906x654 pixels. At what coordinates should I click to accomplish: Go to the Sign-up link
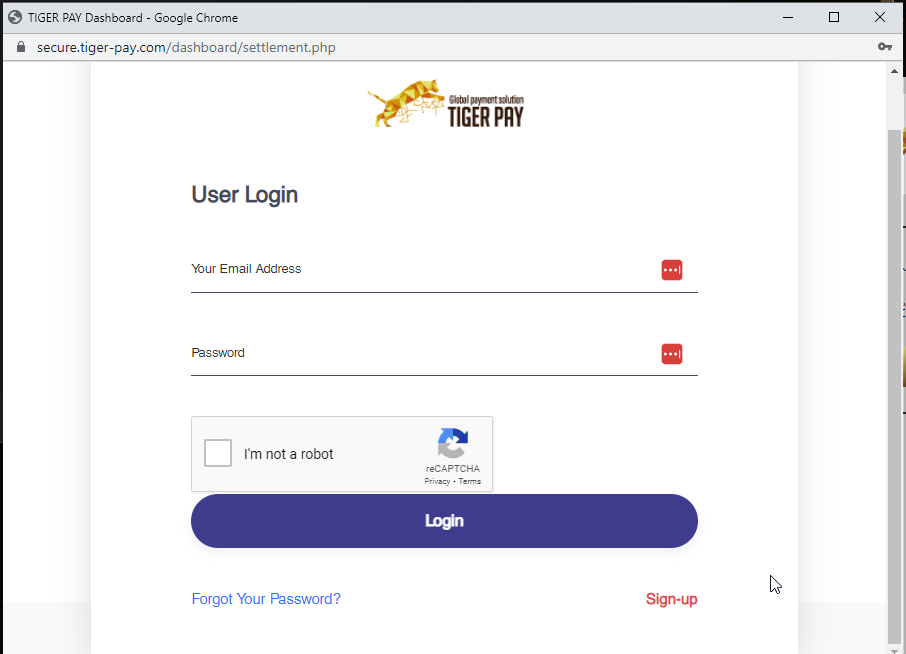pyautogui.click(x=671, y=599)
